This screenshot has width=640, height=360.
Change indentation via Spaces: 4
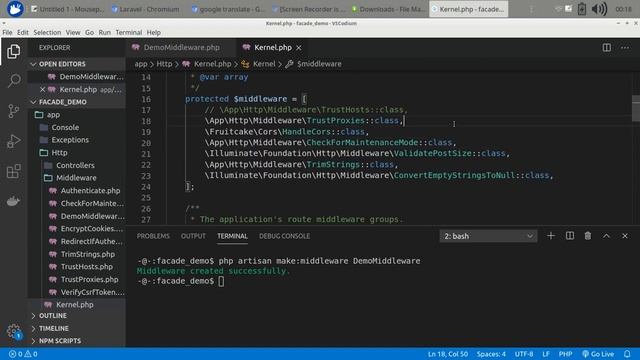tap(491, 354)
